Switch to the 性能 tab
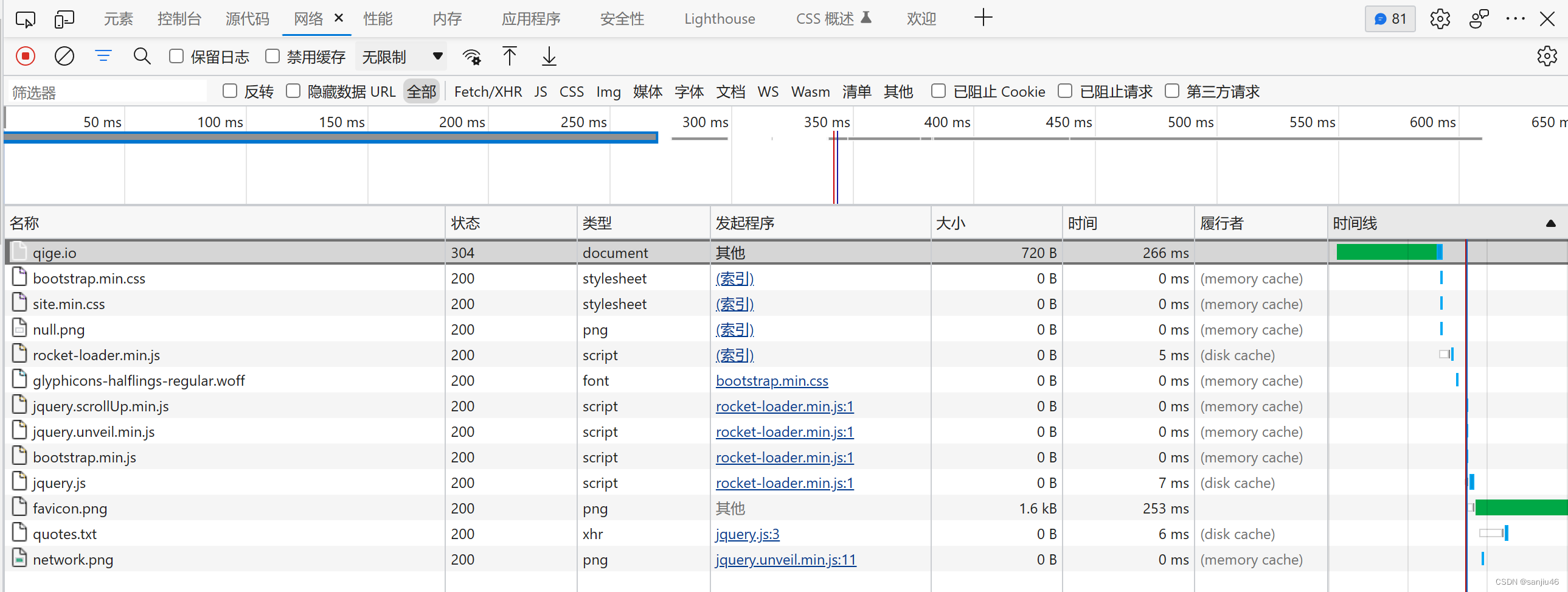This screenshot has width=1568, height=592. pyautogui.click(x=378, y=19)
